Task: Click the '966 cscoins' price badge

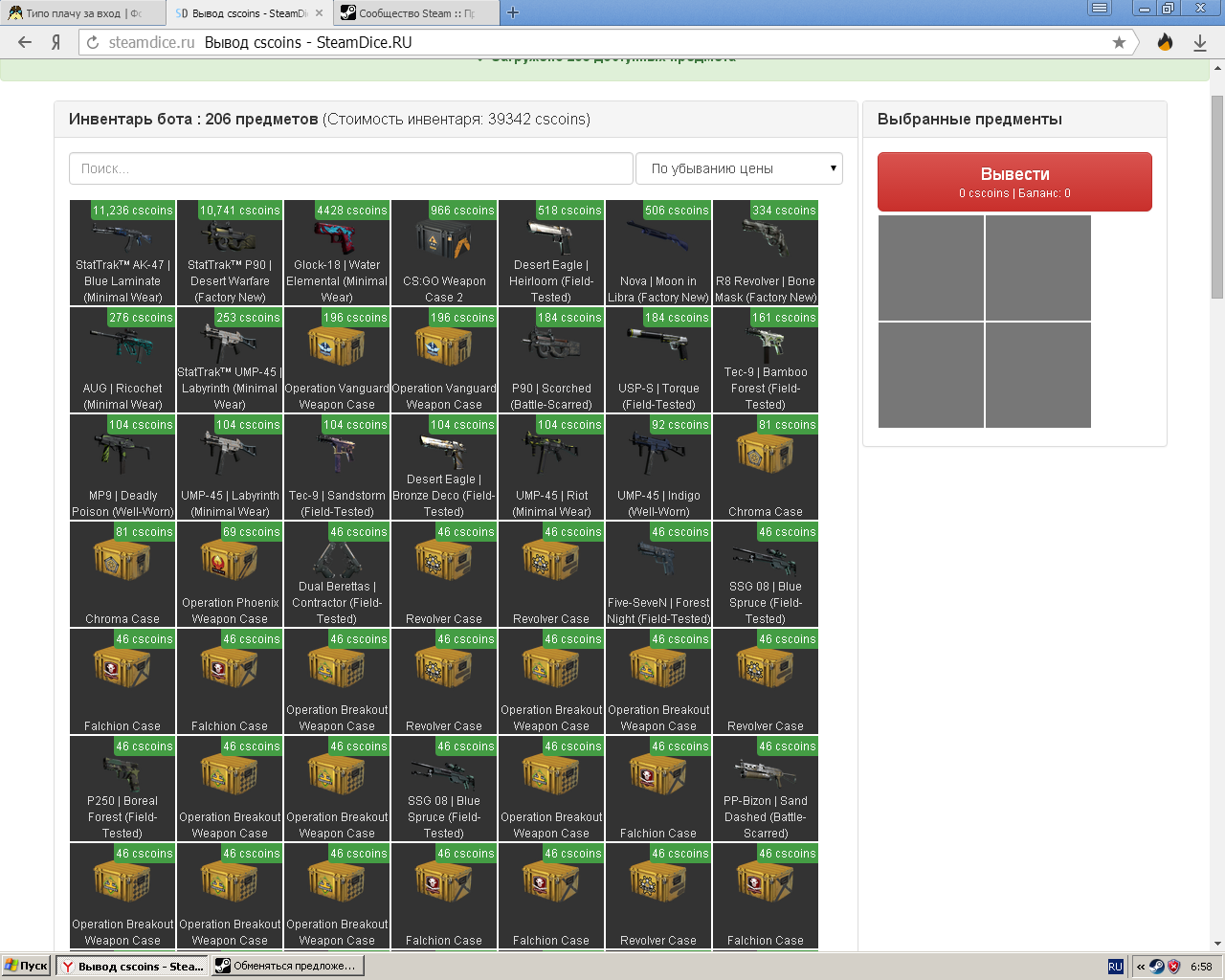Action: [x=461, y=211]
